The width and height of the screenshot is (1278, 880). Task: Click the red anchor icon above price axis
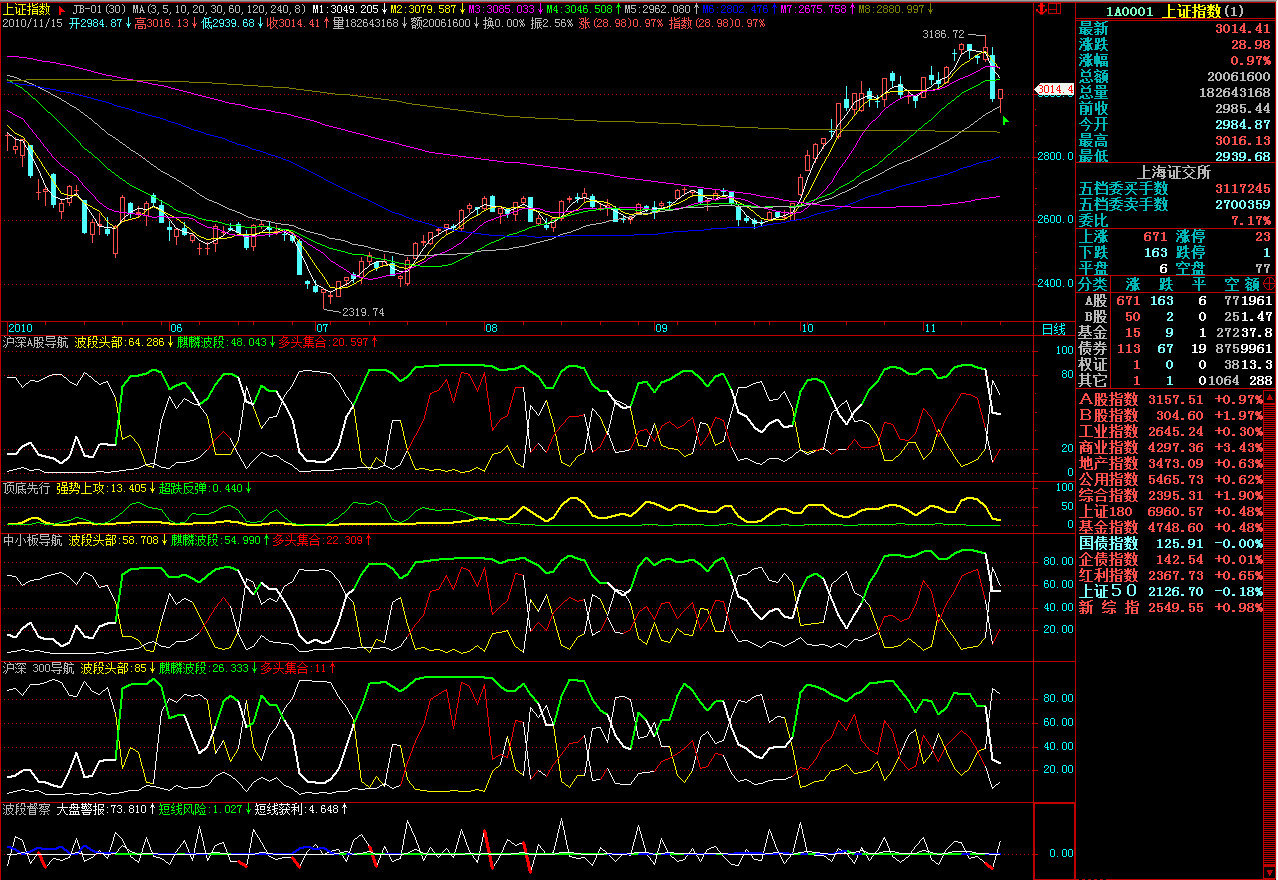[x=1042, y=9]
